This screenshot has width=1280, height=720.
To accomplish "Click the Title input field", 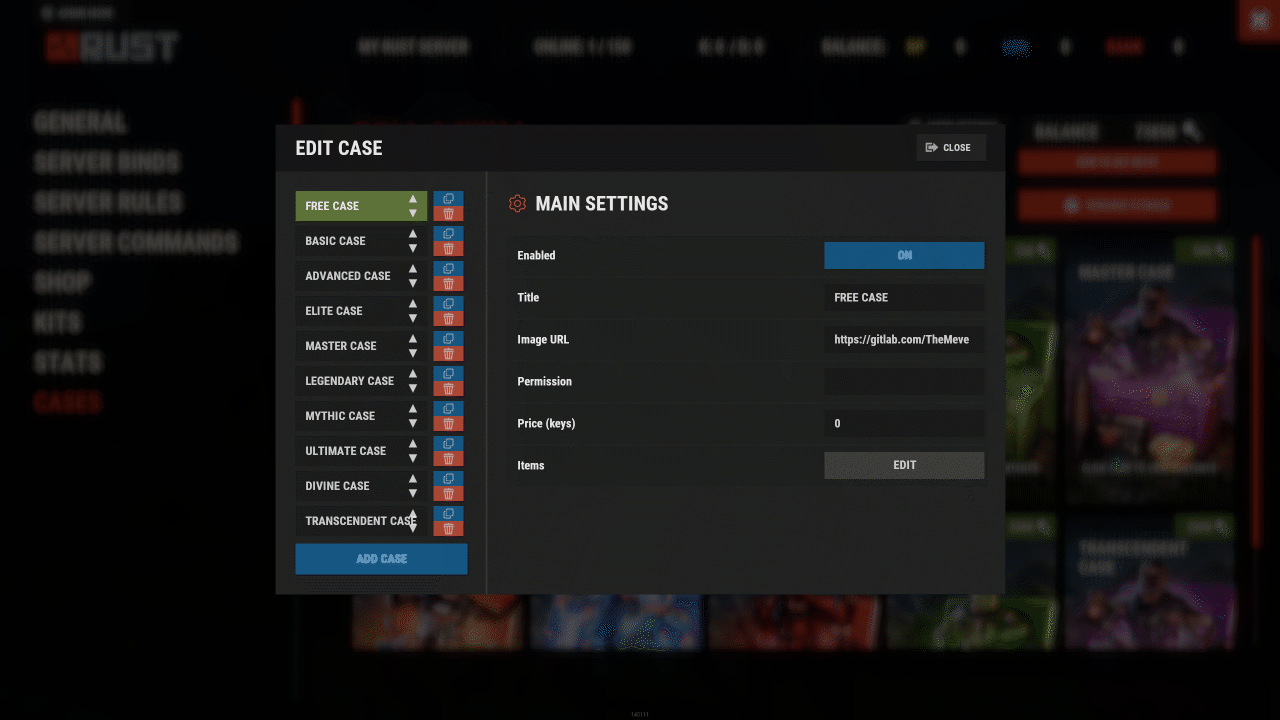I will pos(903,298).
